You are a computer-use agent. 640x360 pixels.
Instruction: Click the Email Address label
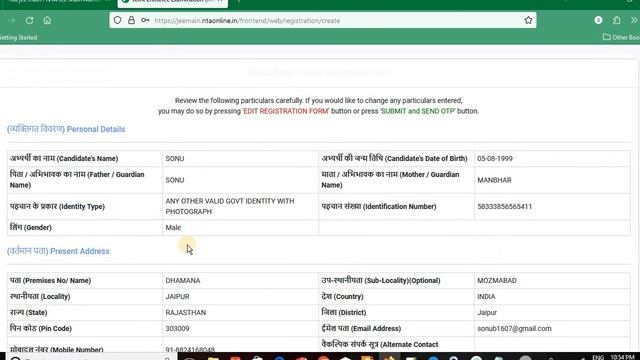click(x=361, y=328)
